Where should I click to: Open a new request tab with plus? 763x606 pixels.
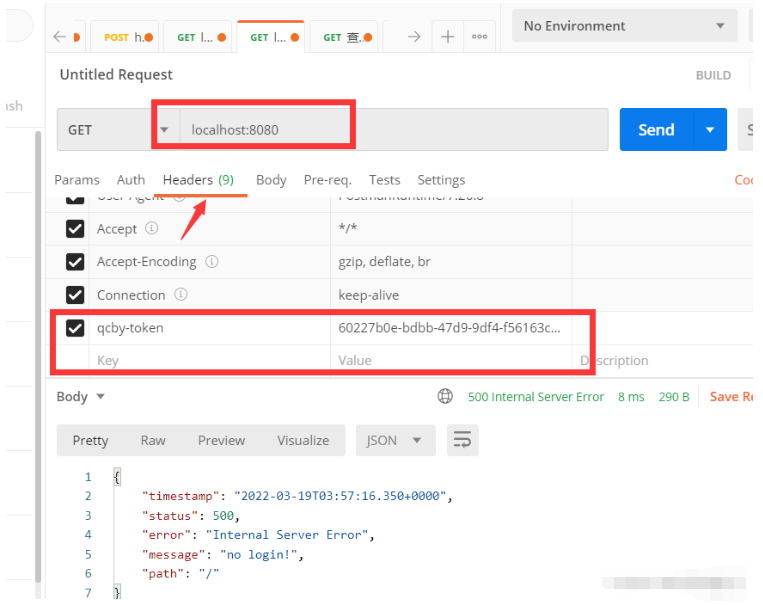click(x=448, y=37)
